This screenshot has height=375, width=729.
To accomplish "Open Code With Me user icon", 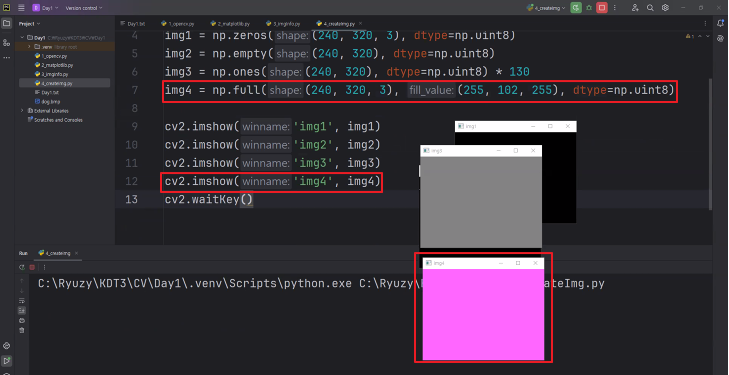I will (635, 8).
